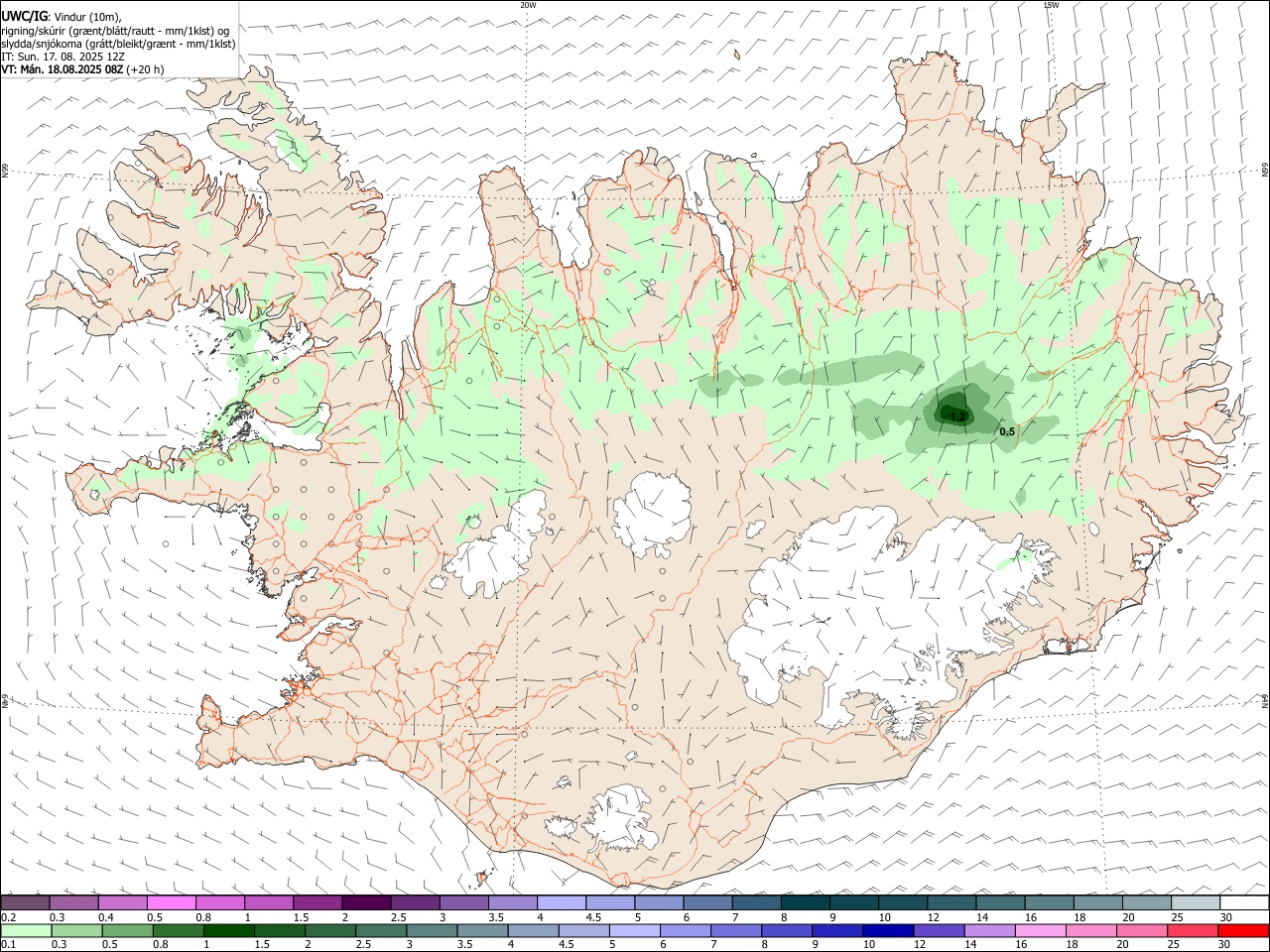1270x952 pixels.
Task: Click the 'IT: Sun. 17. 08. 2025 12Z' line
Action: pyautogui.click(x=63, y=57)
